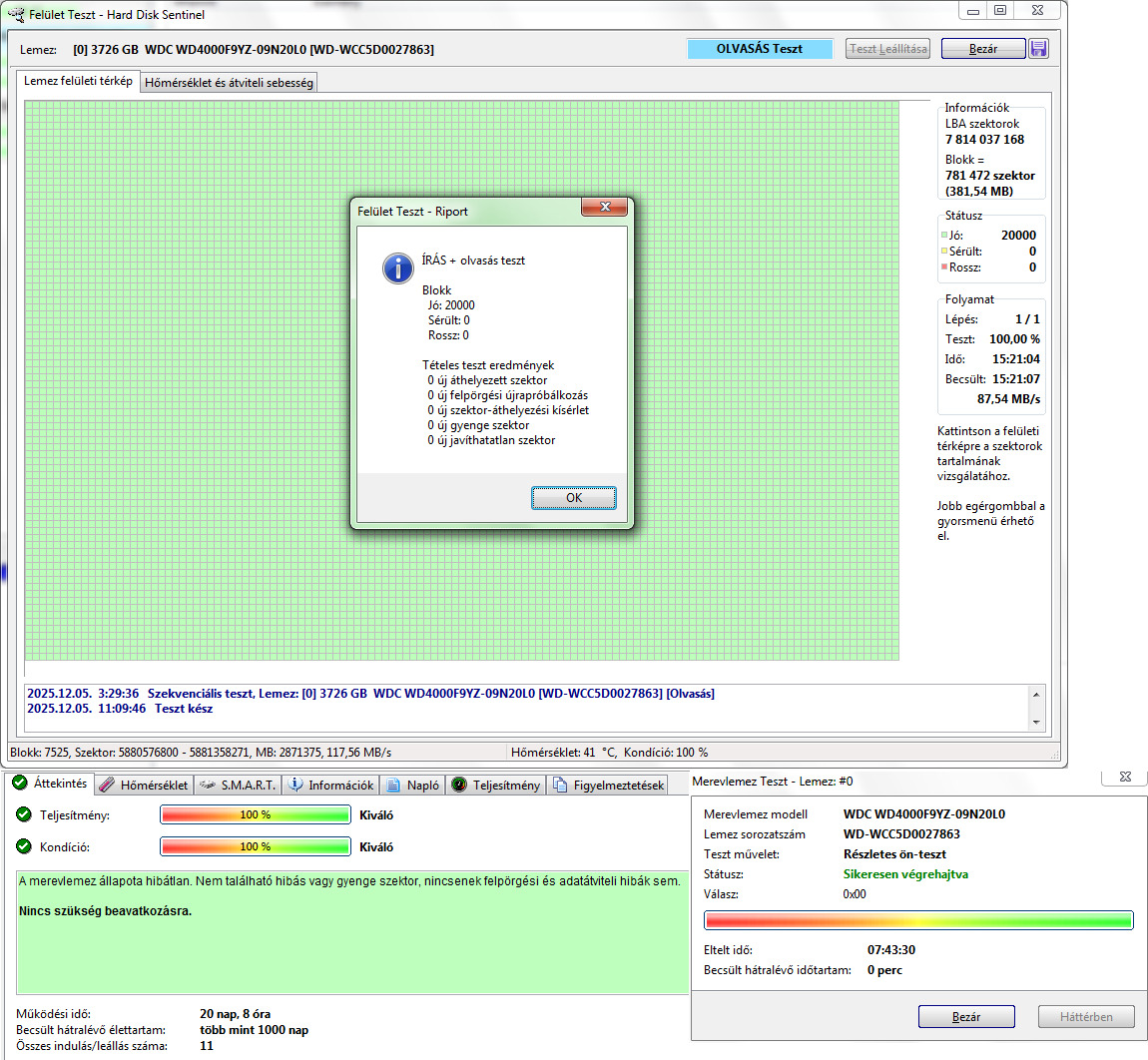Click the green disk surface map grid
The image size is (1148, 1060).
coord(461,380)
